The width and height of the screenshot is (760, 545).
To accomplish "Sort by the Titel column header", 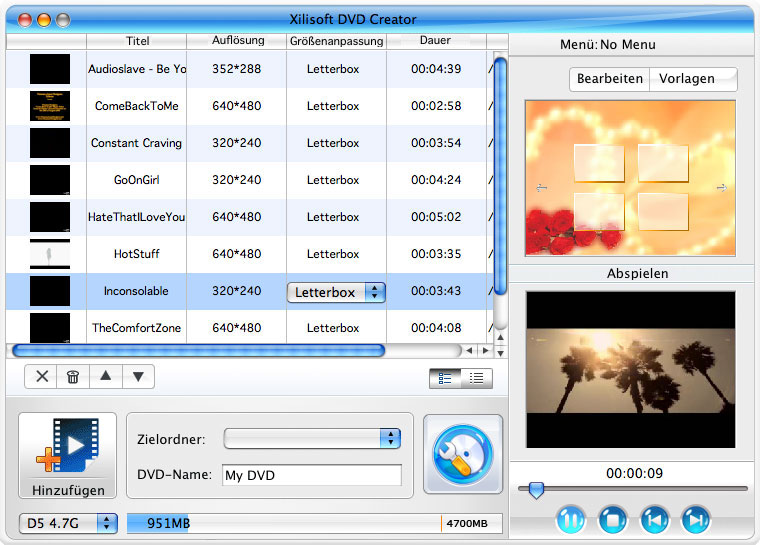I will point(137,41).
